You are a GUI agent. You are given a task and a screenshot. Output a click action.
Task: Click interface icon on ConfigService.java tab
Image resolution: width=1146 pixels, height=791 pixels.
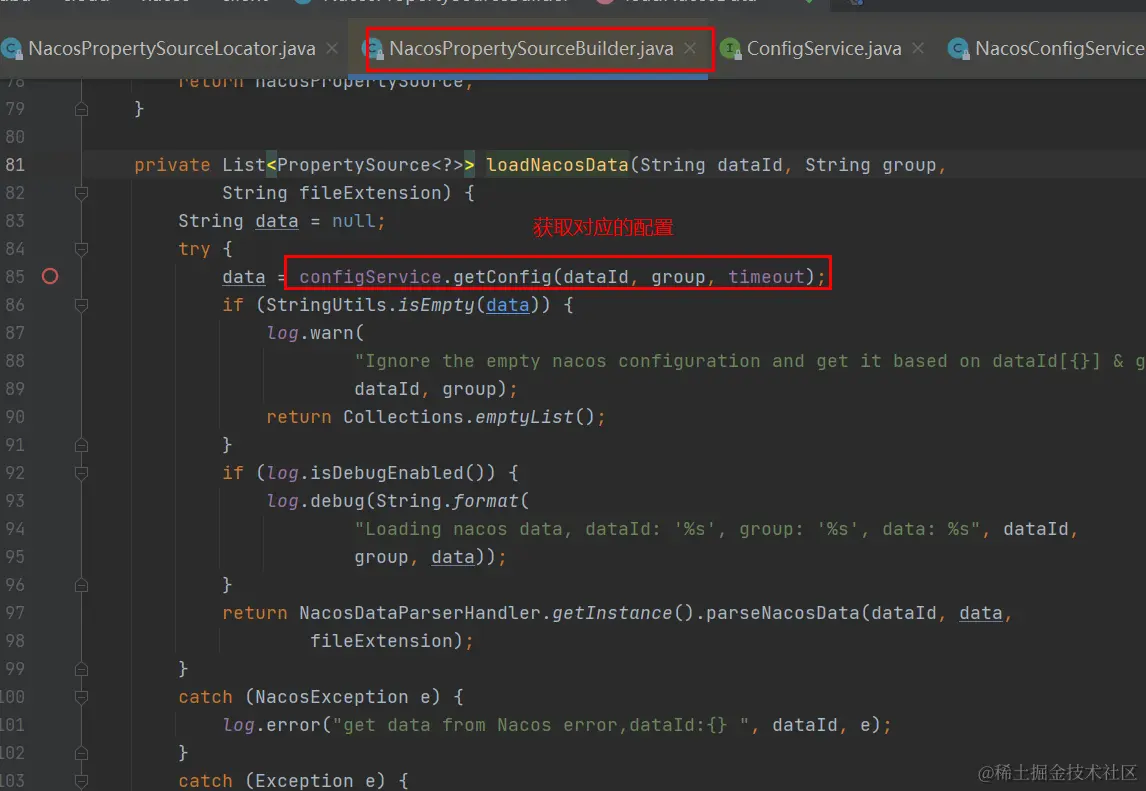(x=730, y=49)
